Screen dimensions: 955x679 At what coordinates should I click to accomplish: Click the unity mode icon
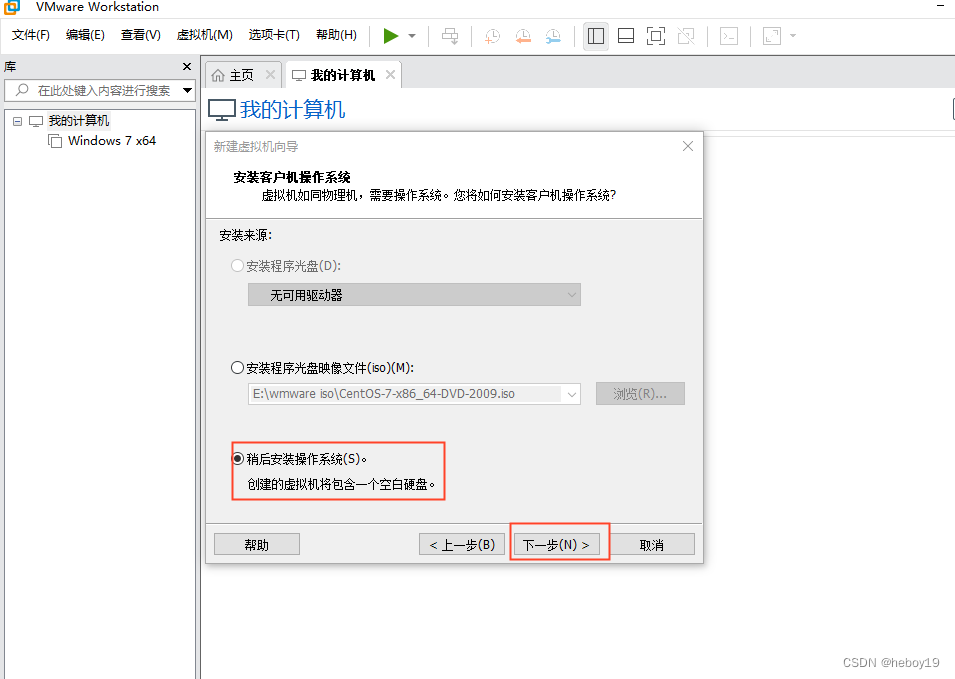point(686,36)
